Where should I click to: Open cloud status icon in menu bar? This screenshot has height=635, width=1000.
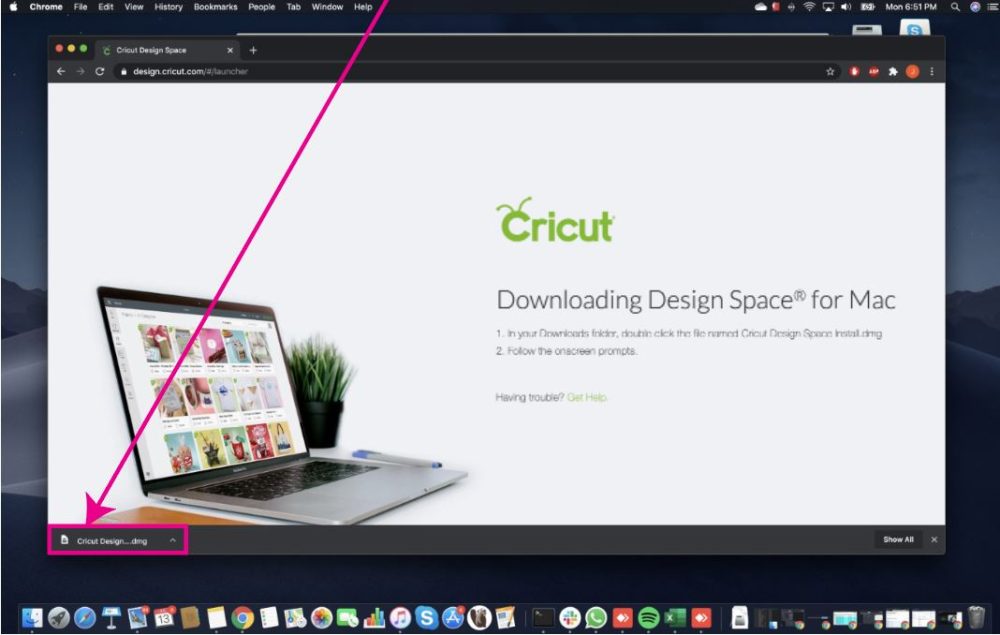pyautogui.click(x=760, y=7)
